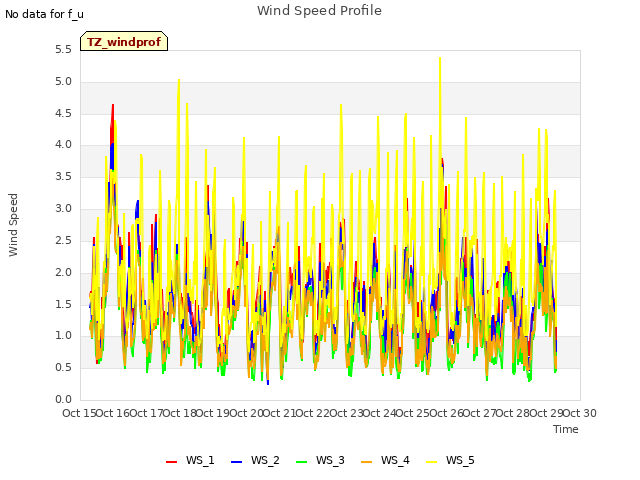Screen dimensions: 640x480
Task: Click the 'No data for f_u' message
Action: pyautogui.click(x=44, y=14)
